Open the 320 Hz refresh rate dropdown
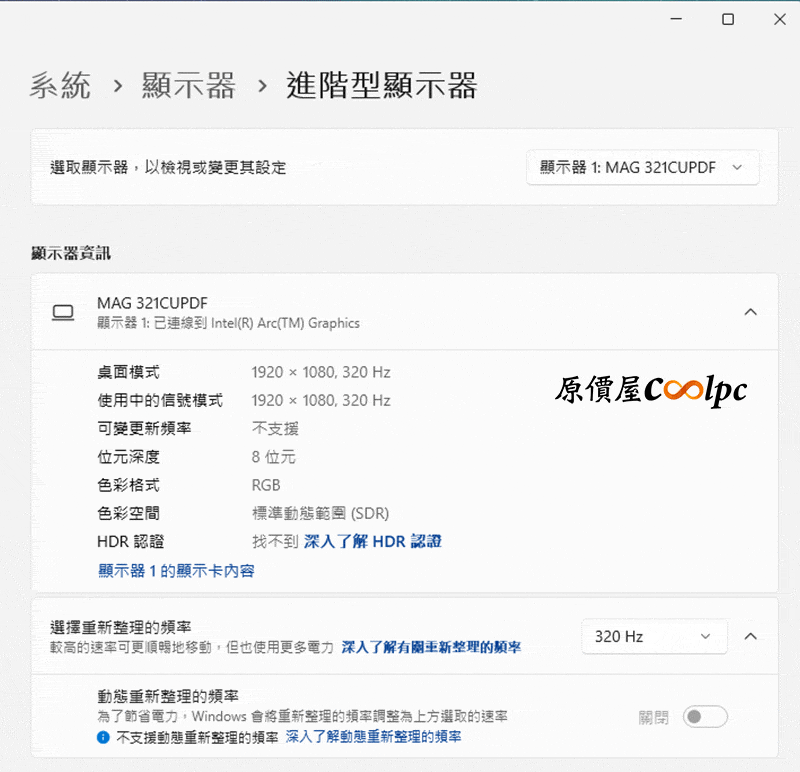Viewport: 800px width, 772px height. (x=652, y=636)
